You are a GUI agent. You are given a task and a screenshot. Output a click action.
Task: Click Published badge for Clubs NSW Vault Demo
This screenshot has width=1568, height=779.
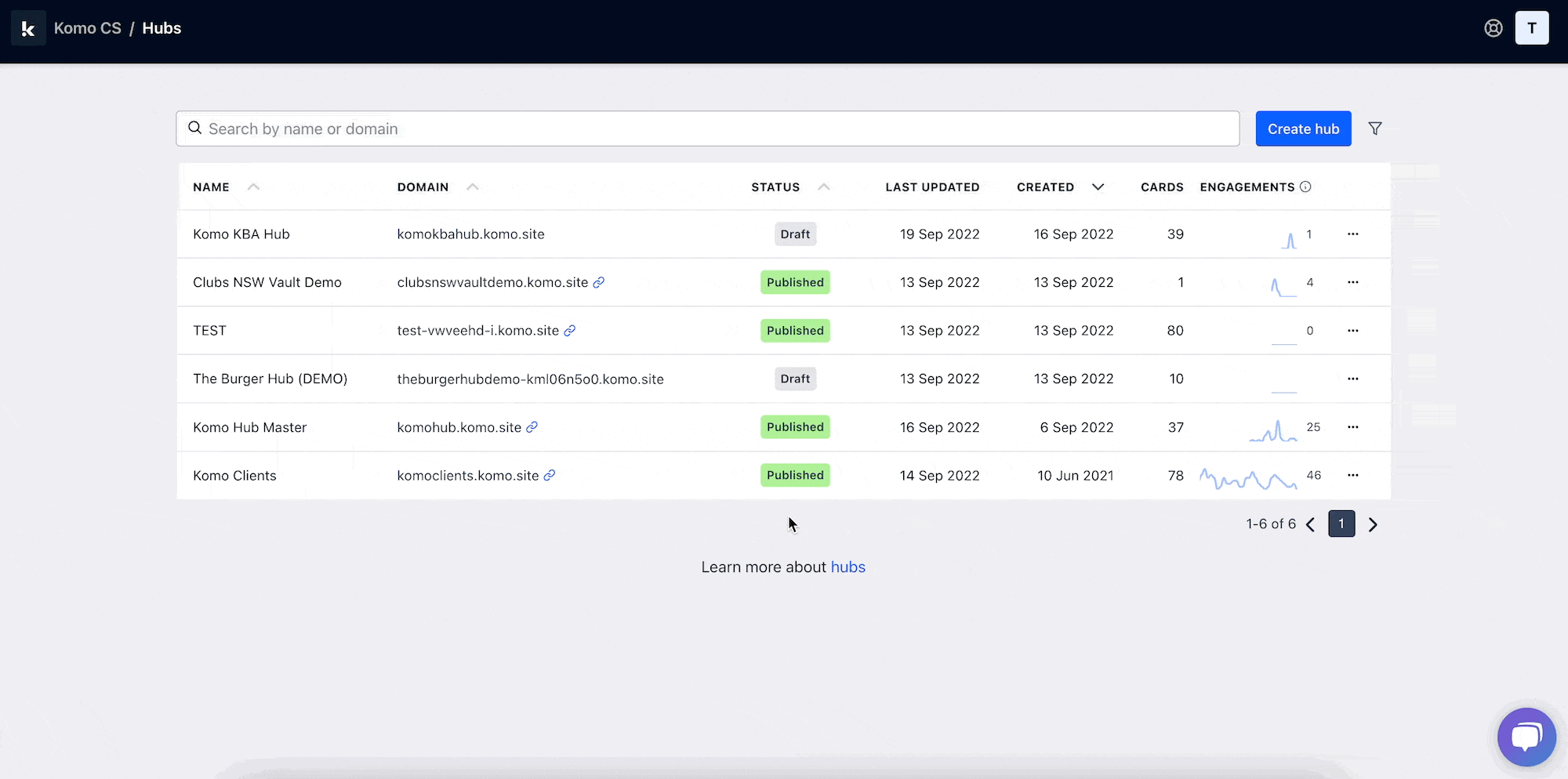[795, 282]
